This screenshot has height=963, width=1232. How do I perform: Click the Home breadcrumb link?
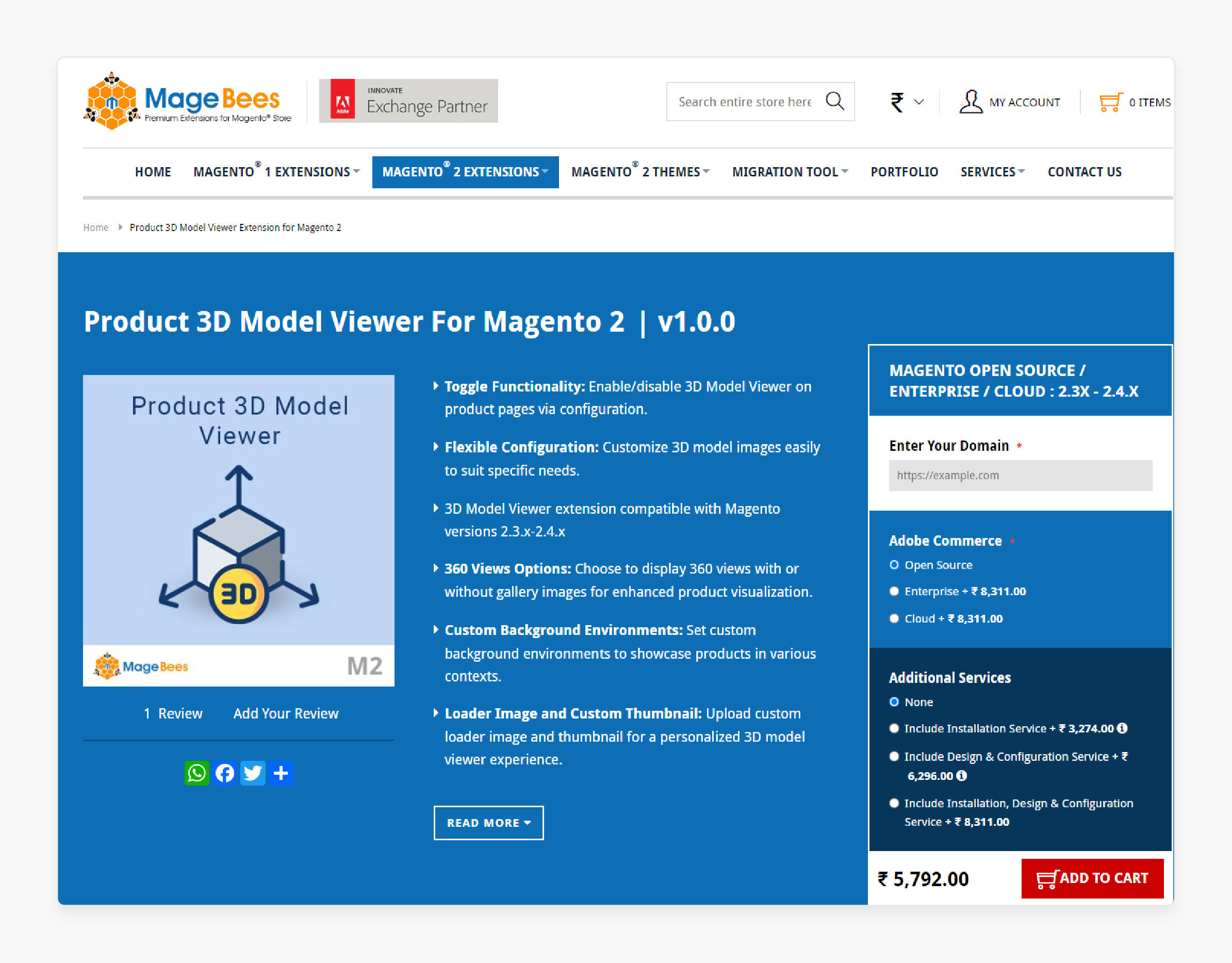(x=96, y=227)
